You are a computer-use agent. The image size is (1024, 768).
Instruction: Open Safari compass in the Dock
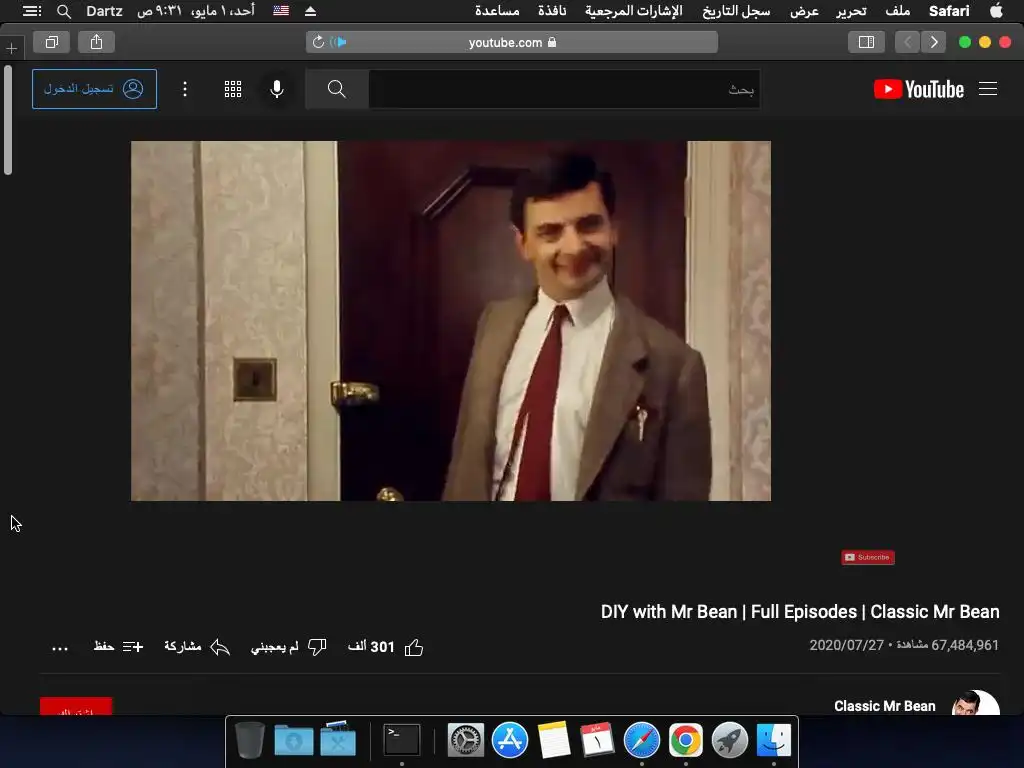641,740
